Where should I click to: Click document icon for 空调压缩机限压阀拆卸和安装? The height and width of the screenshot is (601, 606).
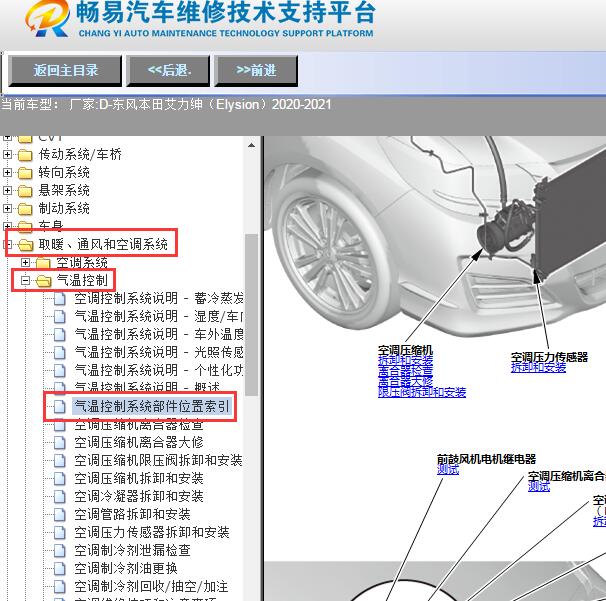60,460
